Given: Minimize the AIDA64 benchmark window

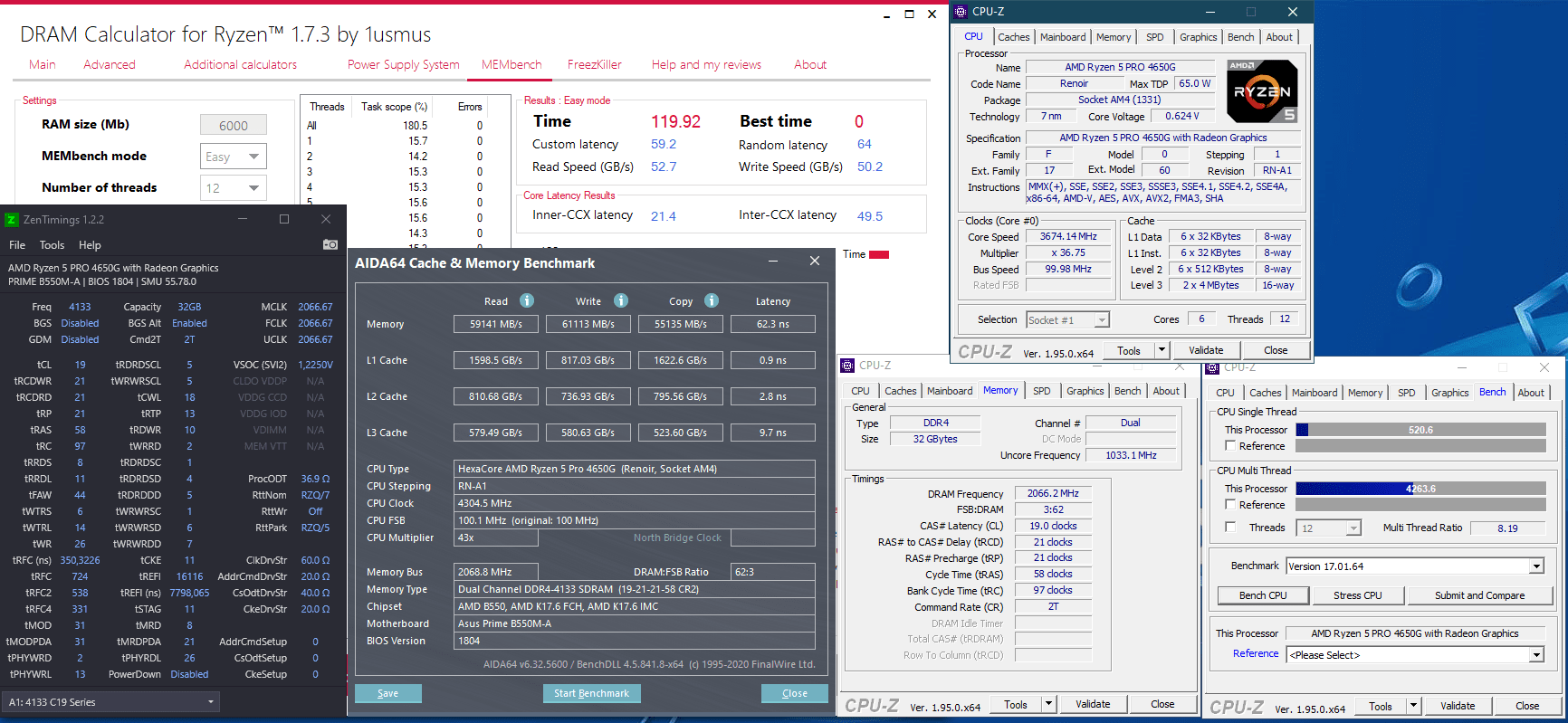Looking at the screenshot, I should (x=774, y=262).
